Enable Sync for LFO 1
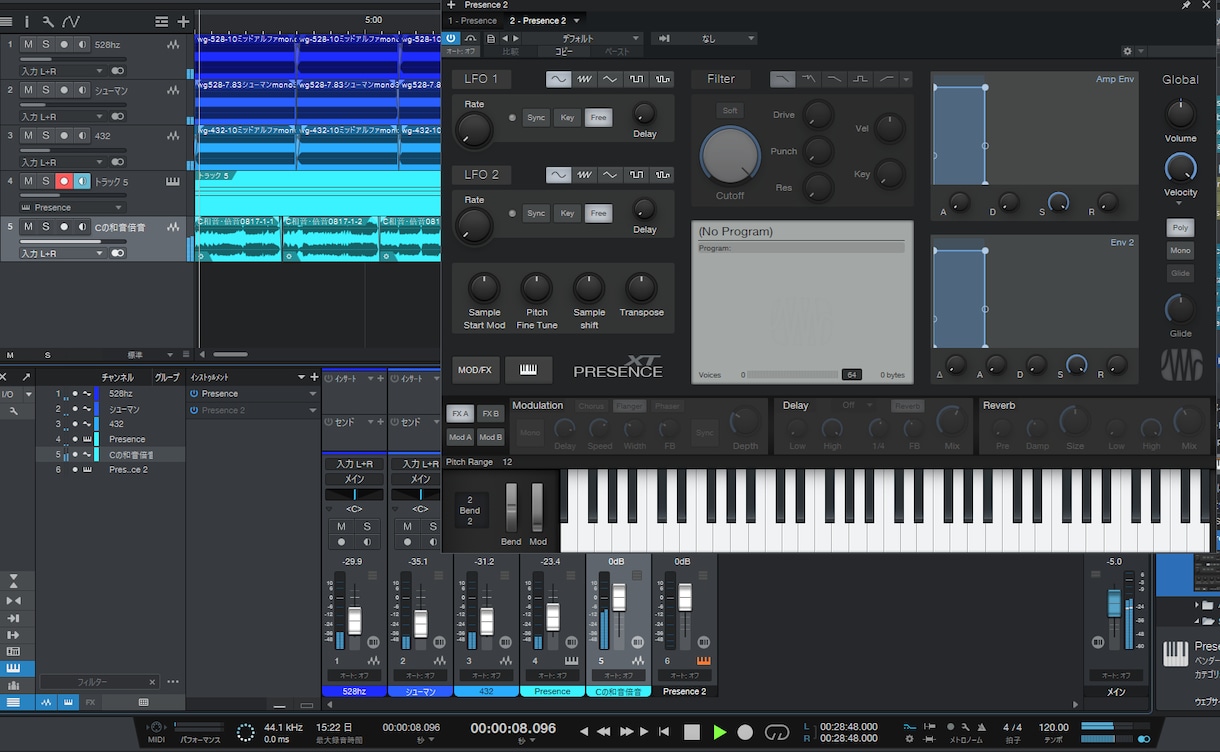Viewport: 1220px width, 752px height. [x=536, y=118]
